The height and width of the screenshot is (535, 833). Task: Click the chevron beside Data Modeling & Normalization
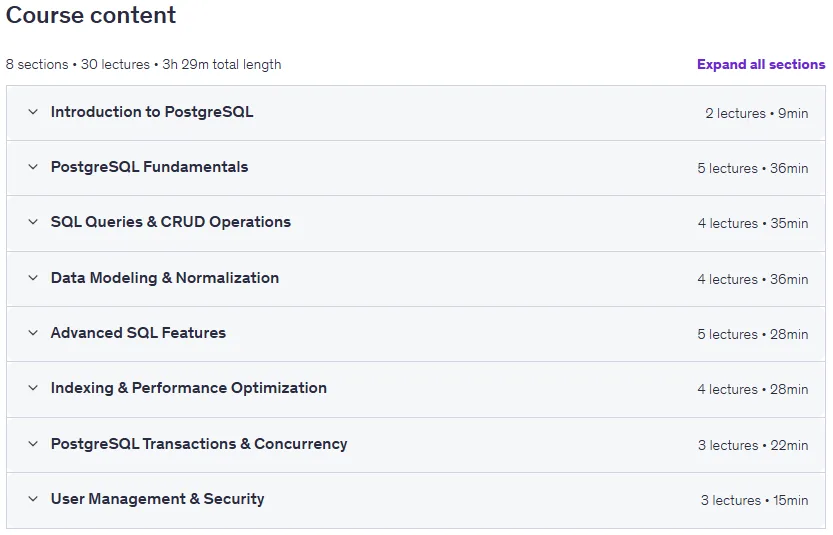click(33, 278)
